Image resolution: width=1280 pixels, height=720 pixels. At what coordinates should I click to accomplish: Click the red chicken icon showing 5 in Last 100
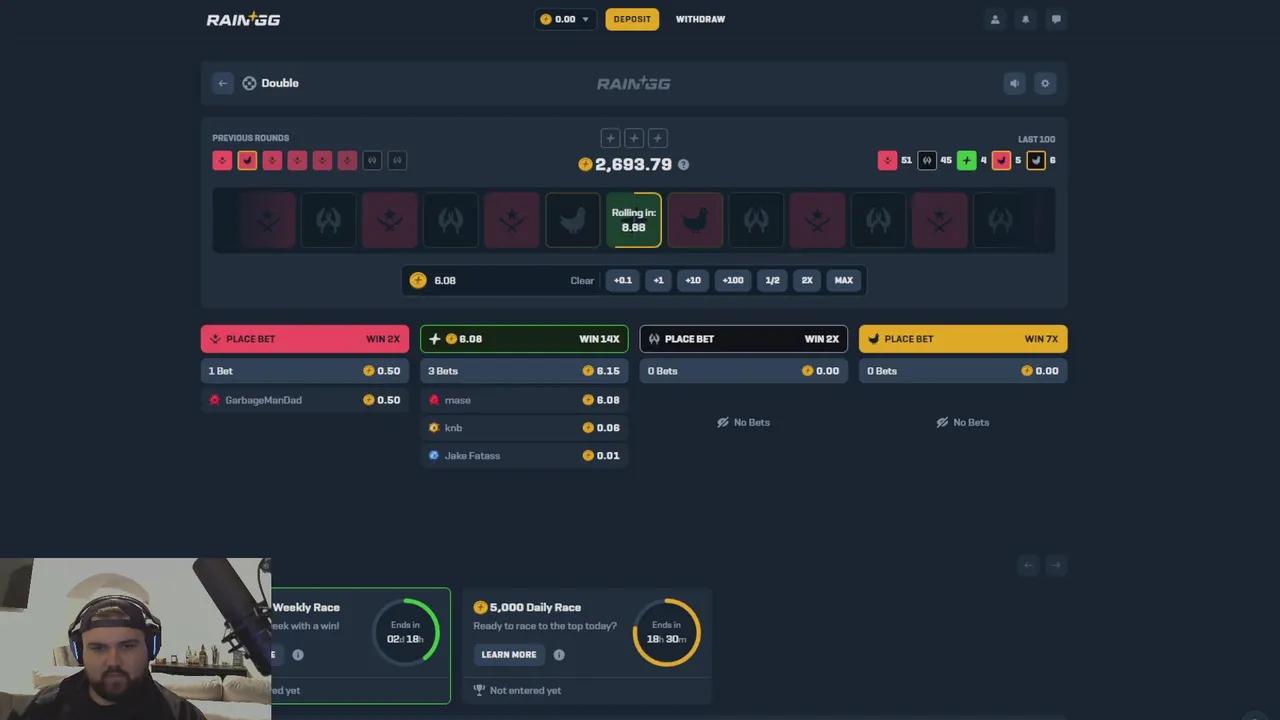(1001, 160)
